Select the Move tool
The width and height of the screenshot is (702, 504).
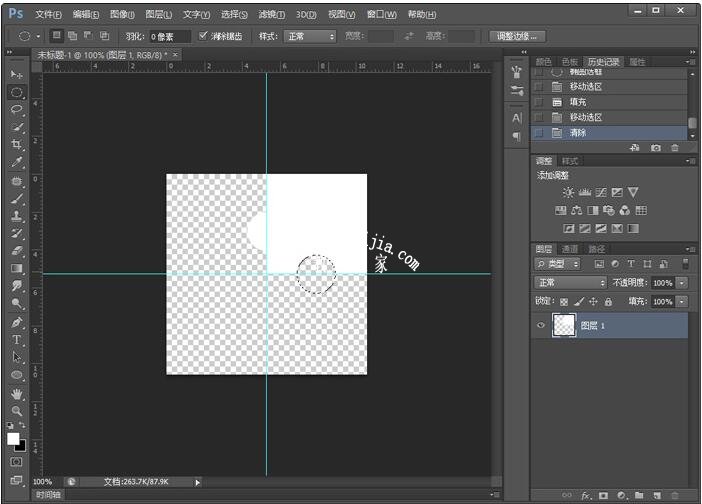coord(17,75)
